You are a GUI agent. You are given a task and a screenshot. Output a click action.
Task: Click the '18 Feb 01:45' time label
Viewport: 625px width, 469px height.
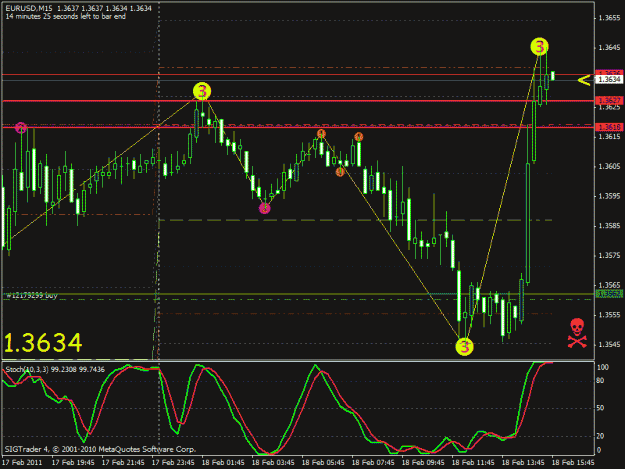[223, 463]
